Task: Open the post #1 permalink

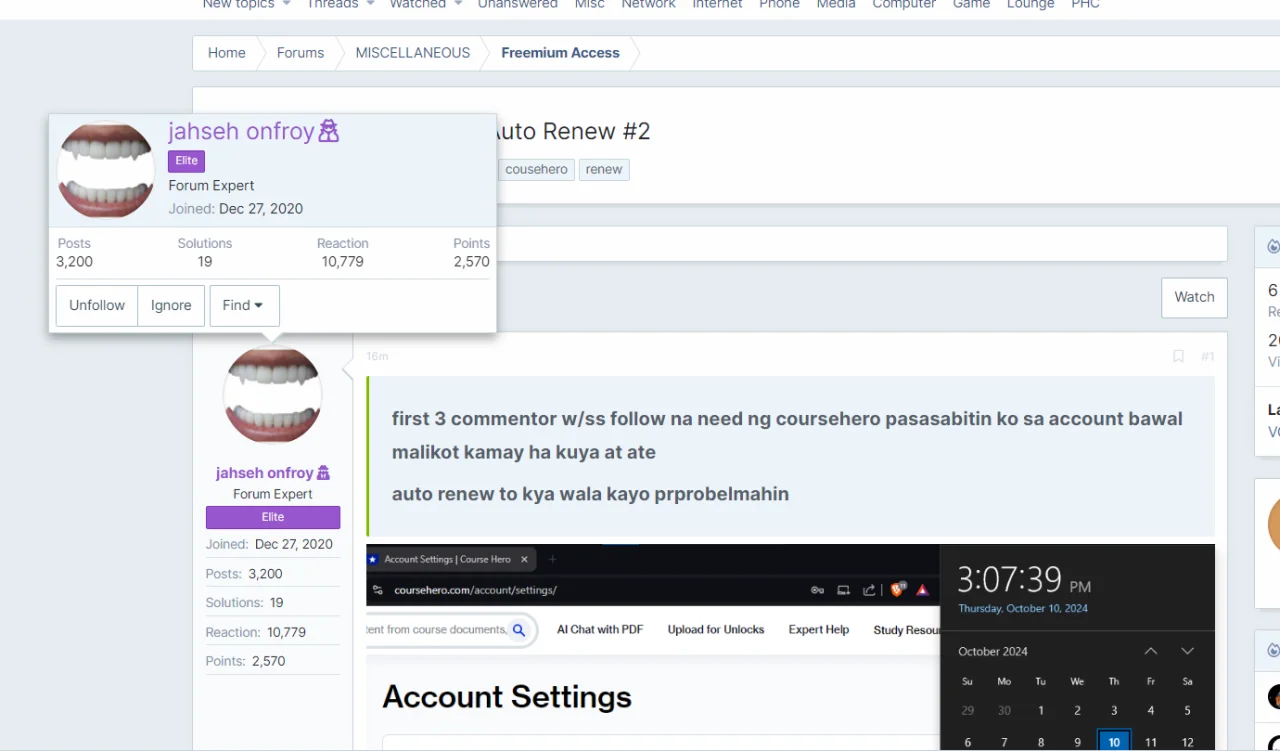Action: coord(1207,356)
